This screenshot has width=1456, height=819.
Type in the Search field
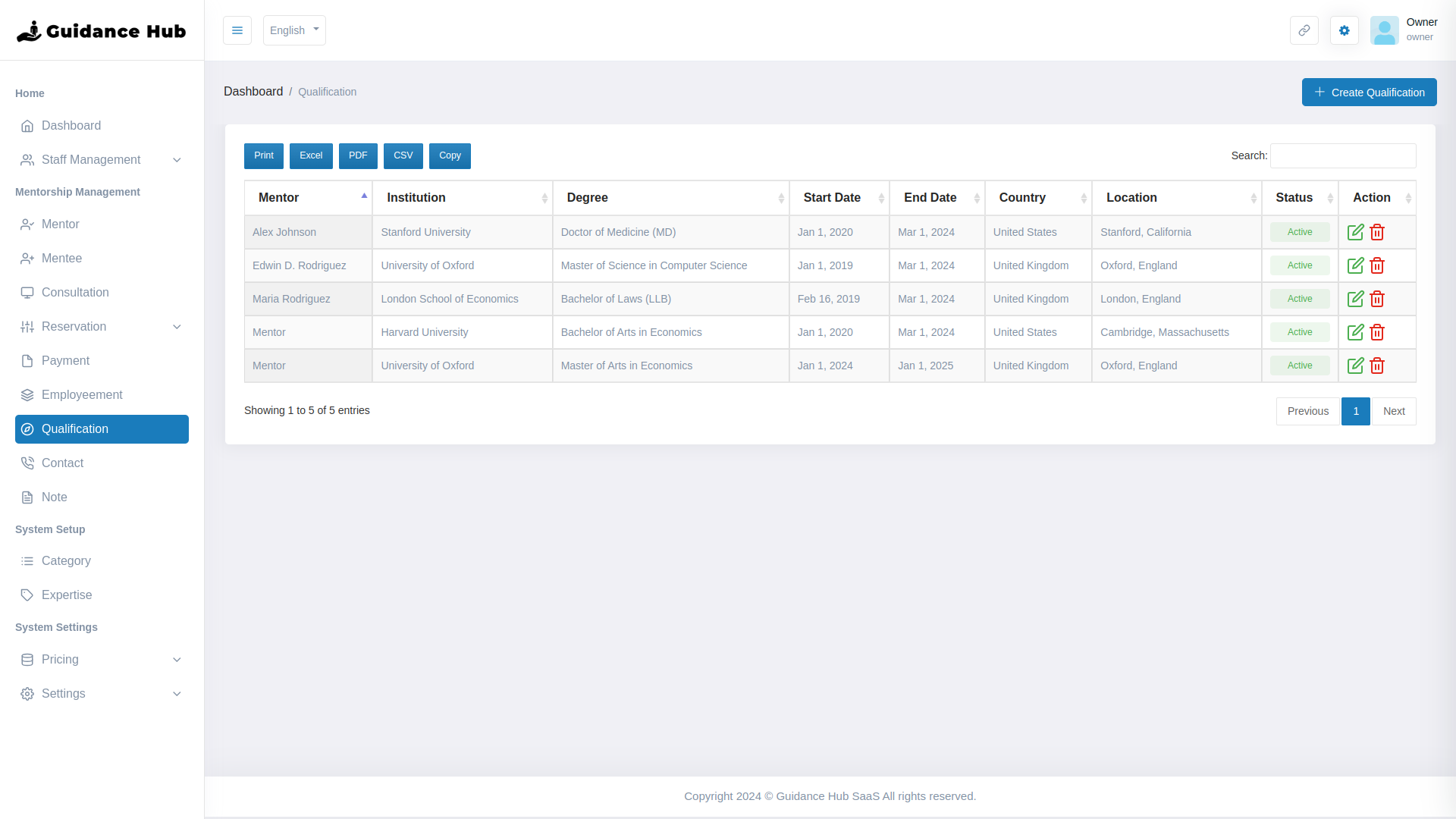pyautogui.click(x=1342, y=155)
